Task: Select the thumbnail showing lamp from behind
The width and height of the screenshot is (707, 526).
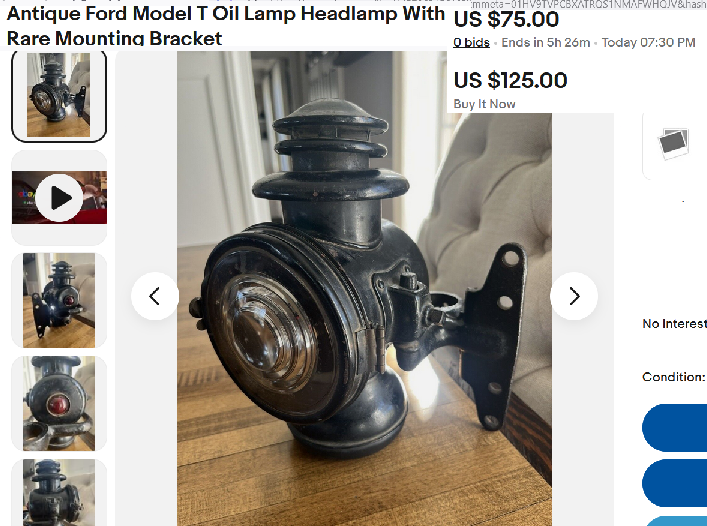Action: pos(59,300)
